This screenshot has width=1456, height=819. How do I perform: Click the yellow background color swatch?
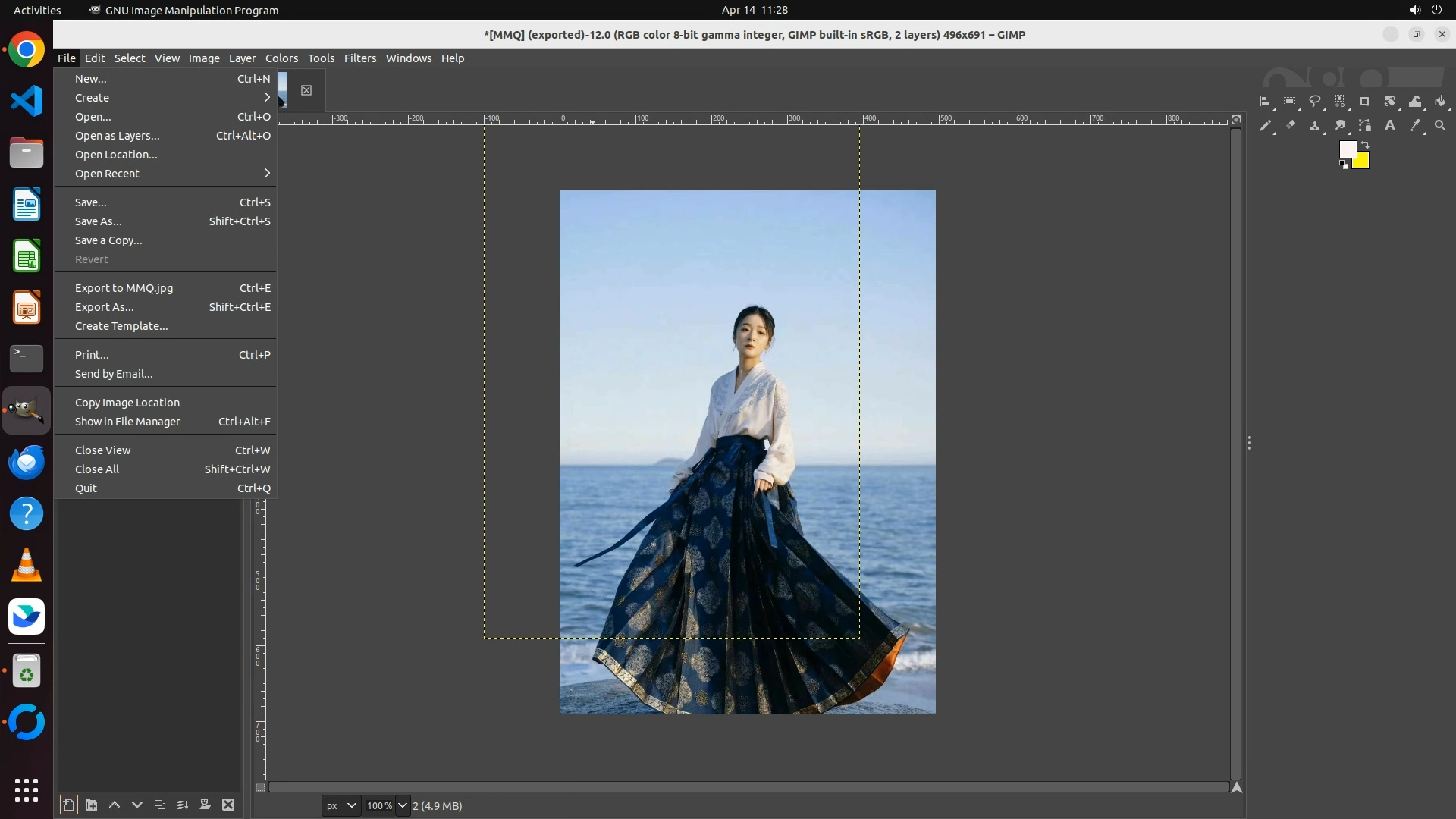[1363, 162]
